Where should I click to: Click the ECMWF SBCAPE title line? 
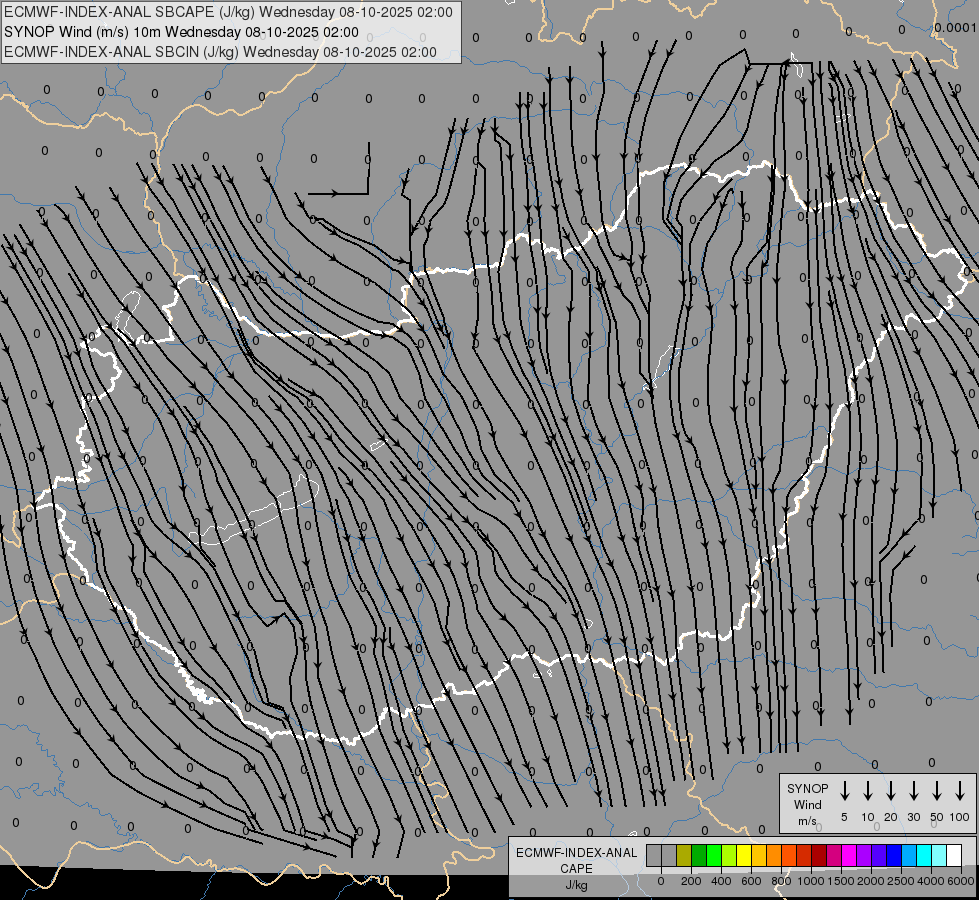click(x=228, y=12)
